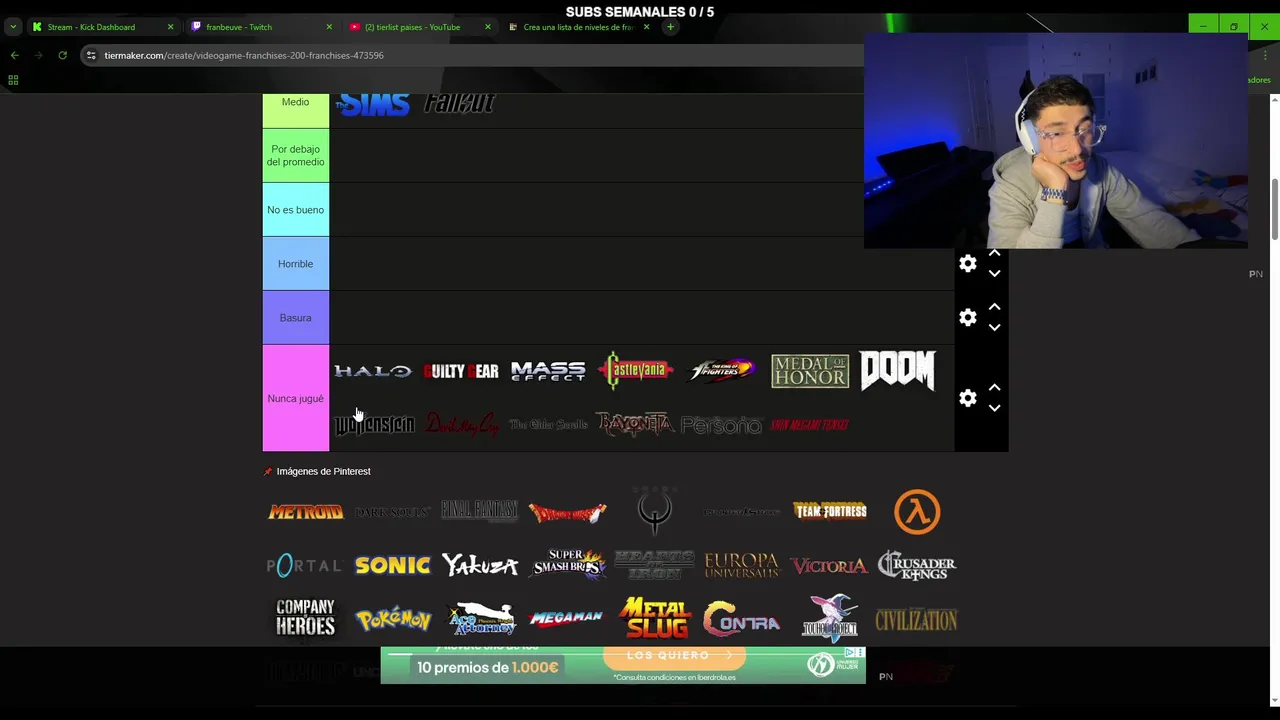Pick the Sonic logo from the pool

coord(392,566)
